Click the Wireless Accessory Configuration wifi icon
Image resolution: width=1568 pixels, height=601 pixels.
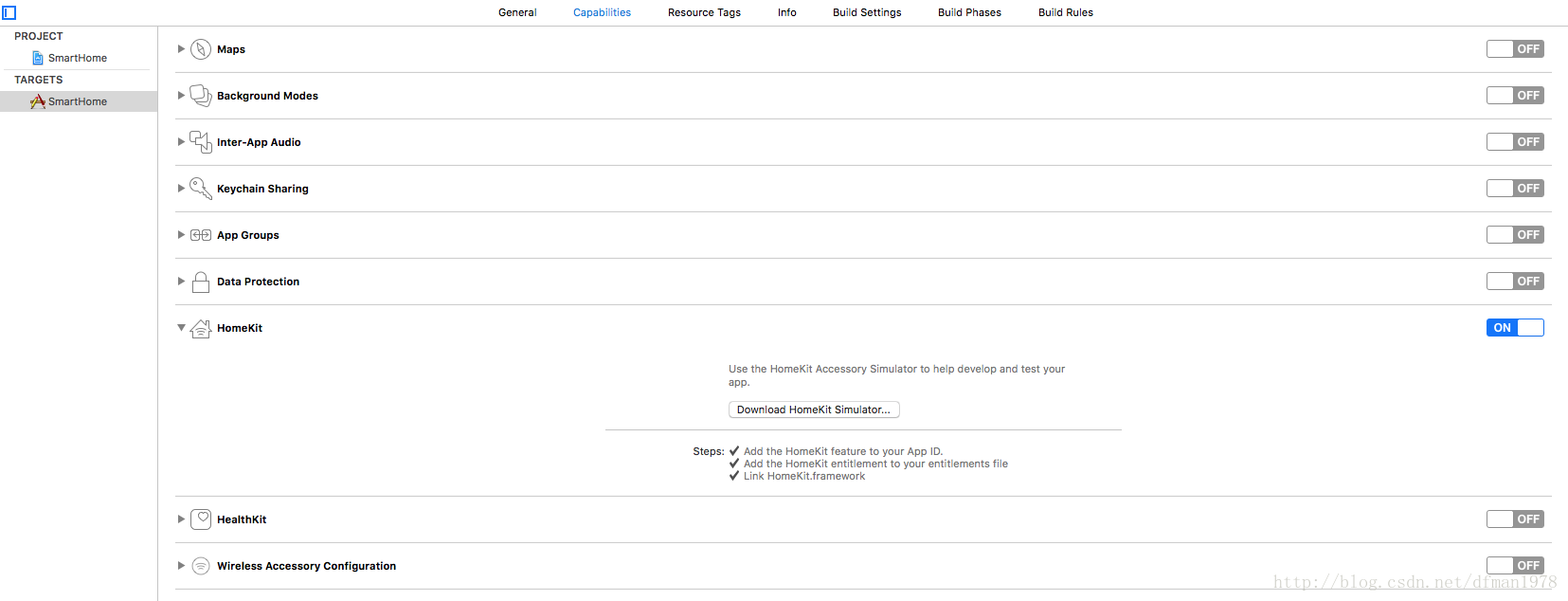coord(201,566)
